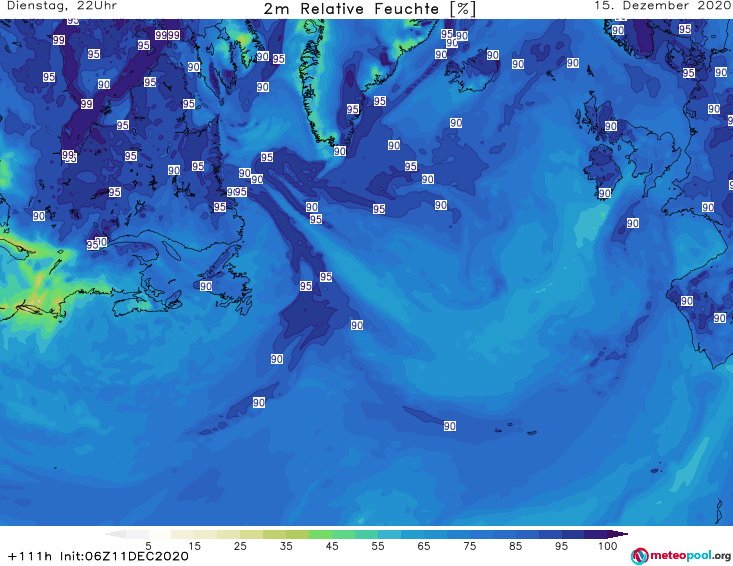Click the '75' tick on the color scale
The height and width of the screenshot is (566, 733).
[470, 546]
